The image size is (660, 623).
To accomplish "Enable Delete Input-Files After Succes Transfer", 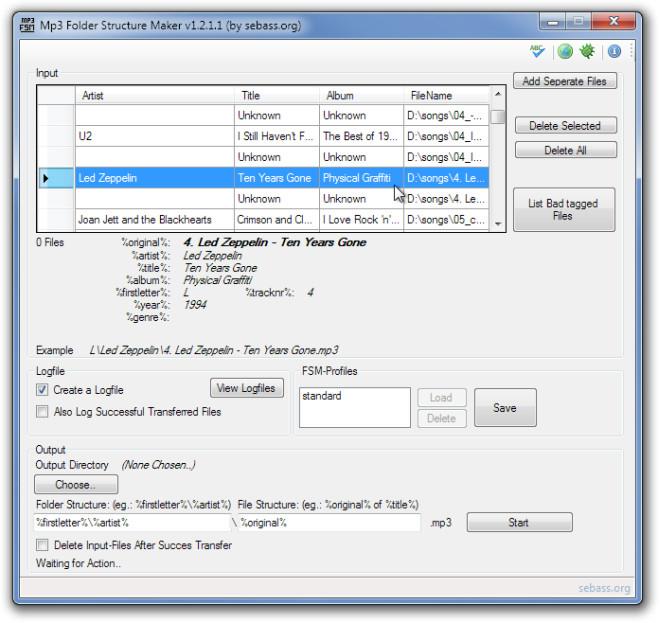I will pos(42,545).
